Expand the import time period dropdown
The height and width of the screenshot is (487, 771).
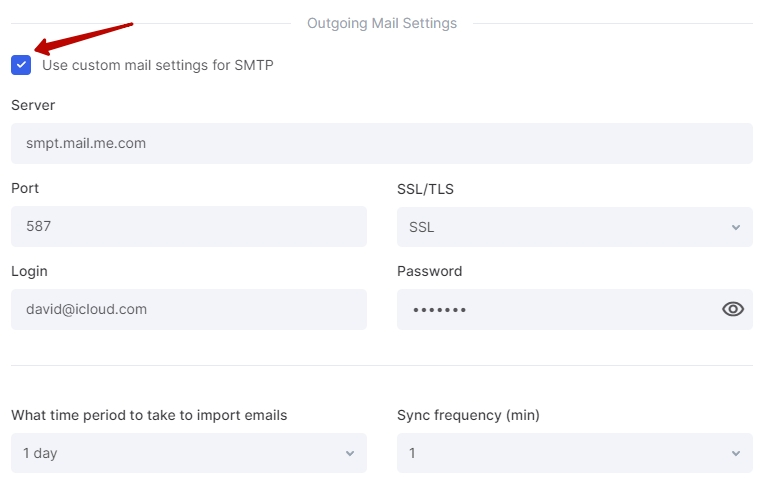click(x=189, y=453)
